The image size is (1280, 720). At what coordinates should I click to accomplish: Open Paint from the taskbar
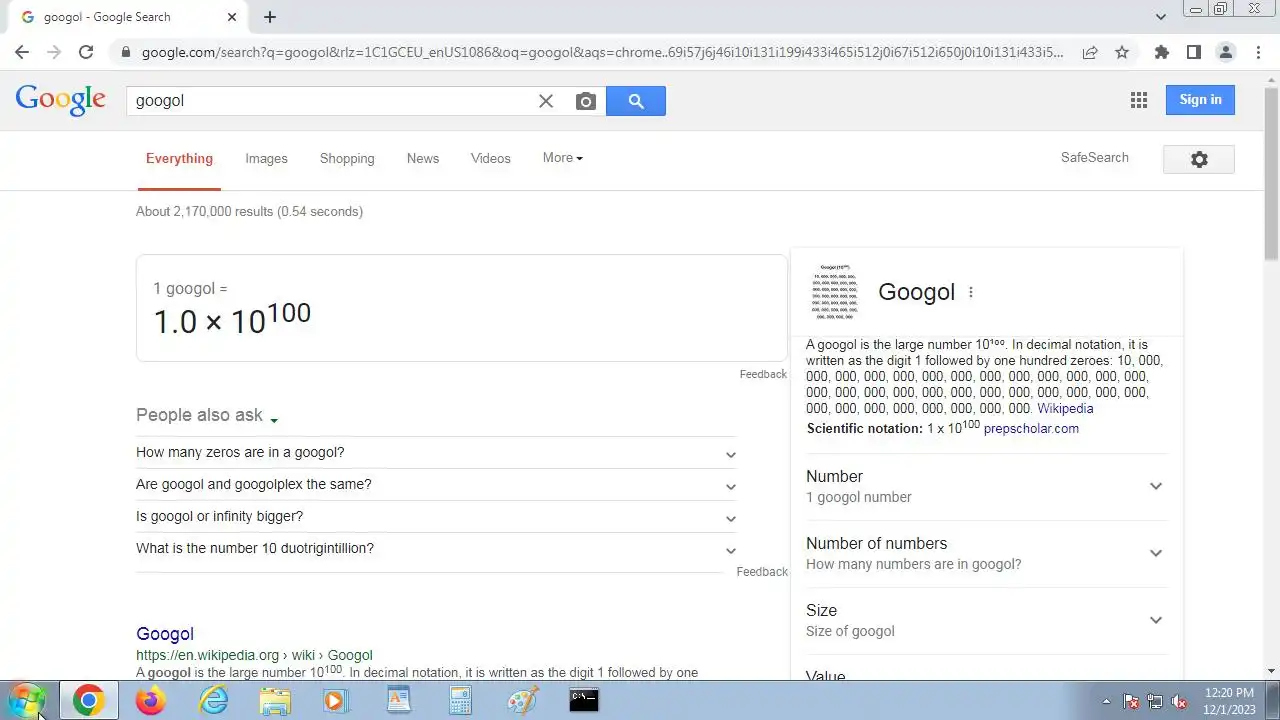tap(522, 701)
